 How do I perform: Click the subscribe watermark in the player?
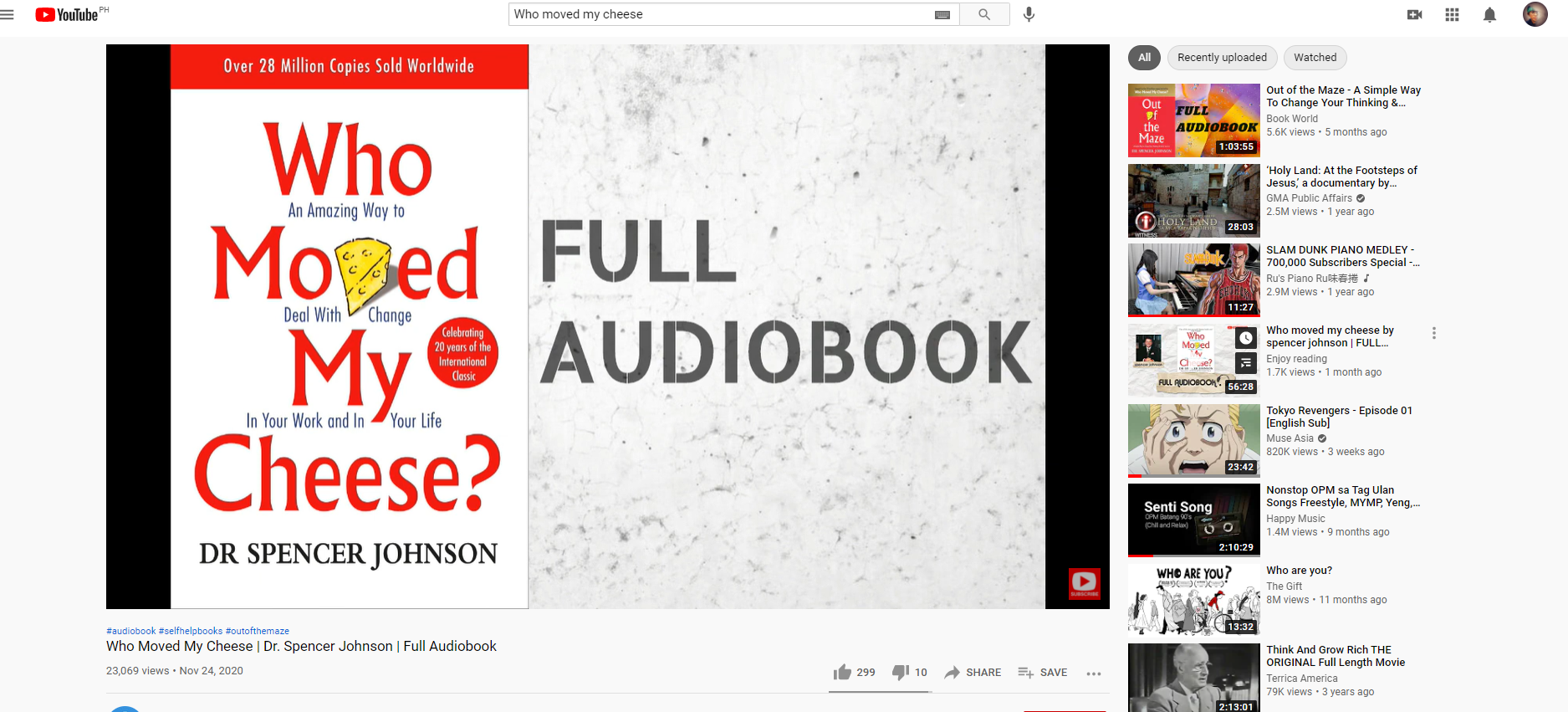[x=1084, y=583]
